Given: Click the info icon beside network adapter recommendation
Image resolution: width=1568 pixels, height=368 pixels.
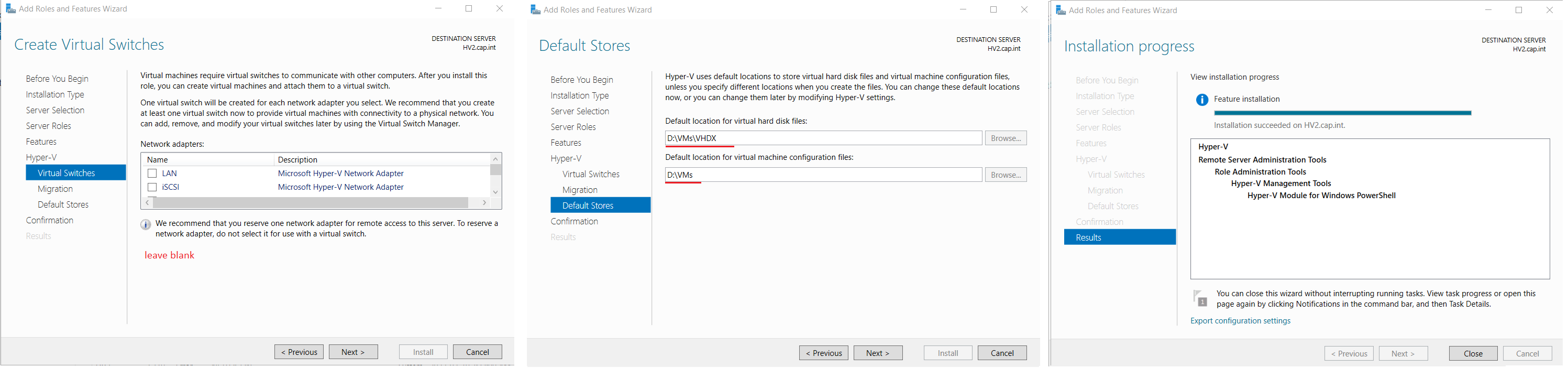Looking at the screenshot, I should point(146,224).
